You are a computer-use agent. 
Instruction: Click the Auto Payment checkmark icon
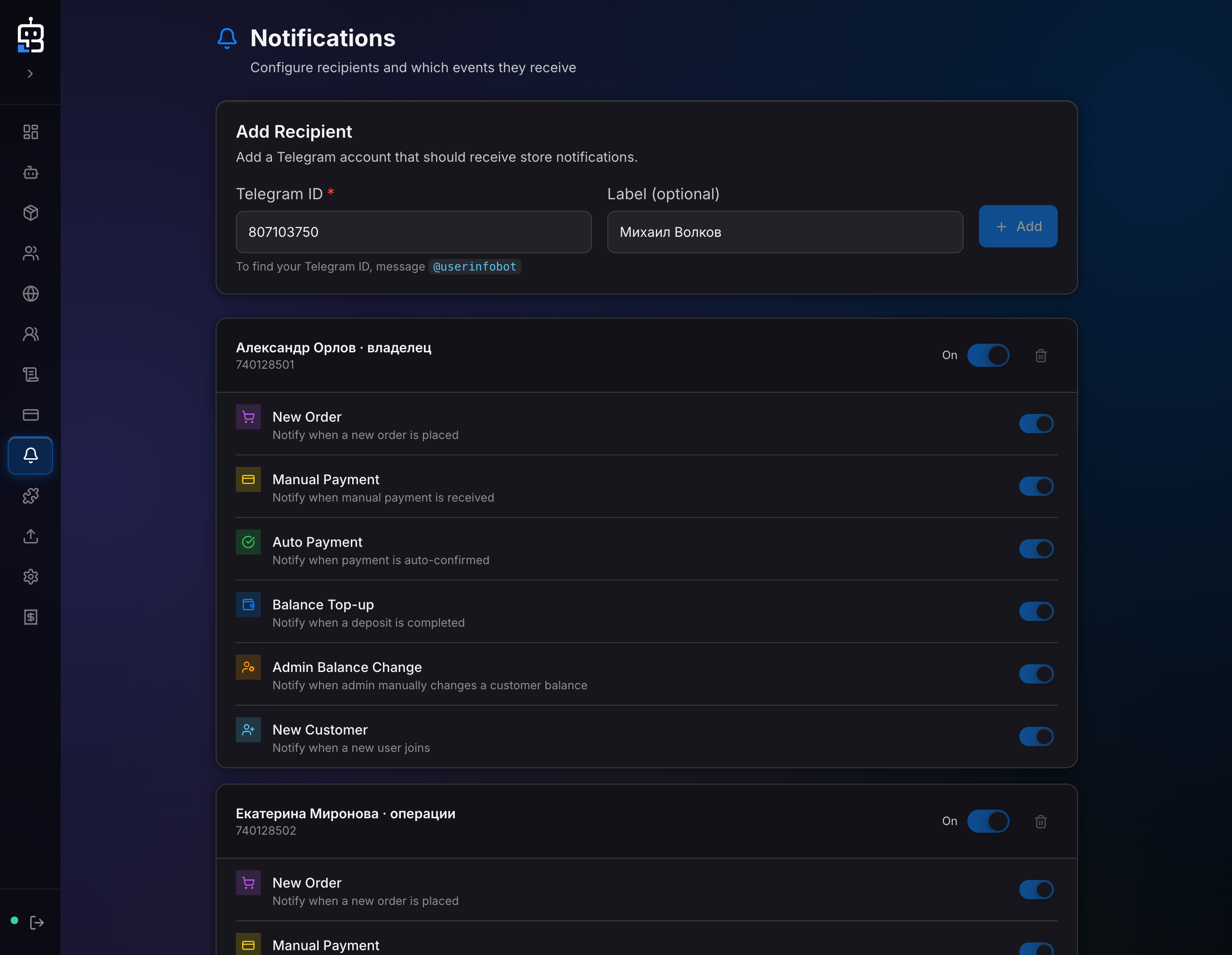click(x=248, y=542)
